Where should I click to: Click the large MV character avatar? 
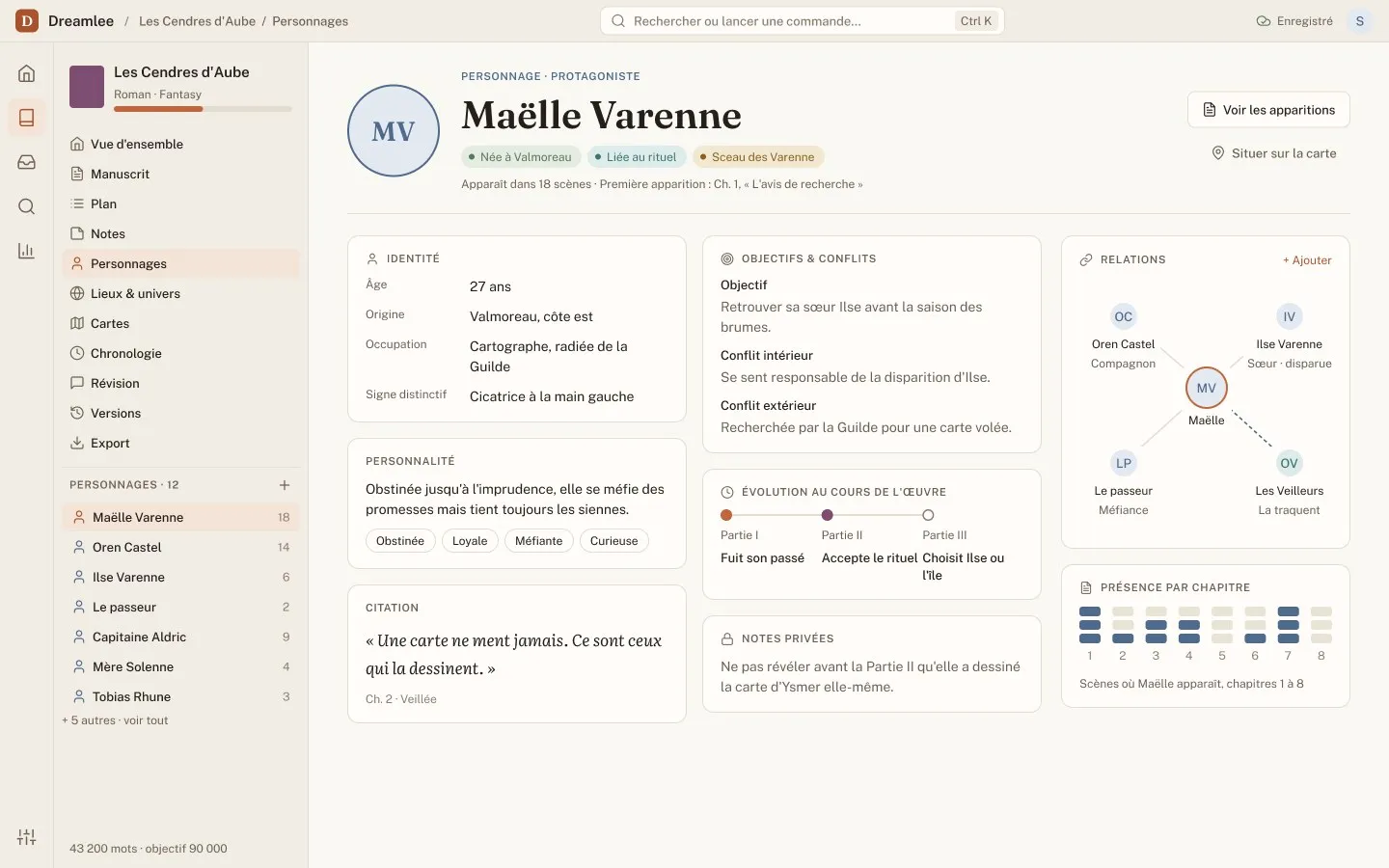tap(394, 131)
